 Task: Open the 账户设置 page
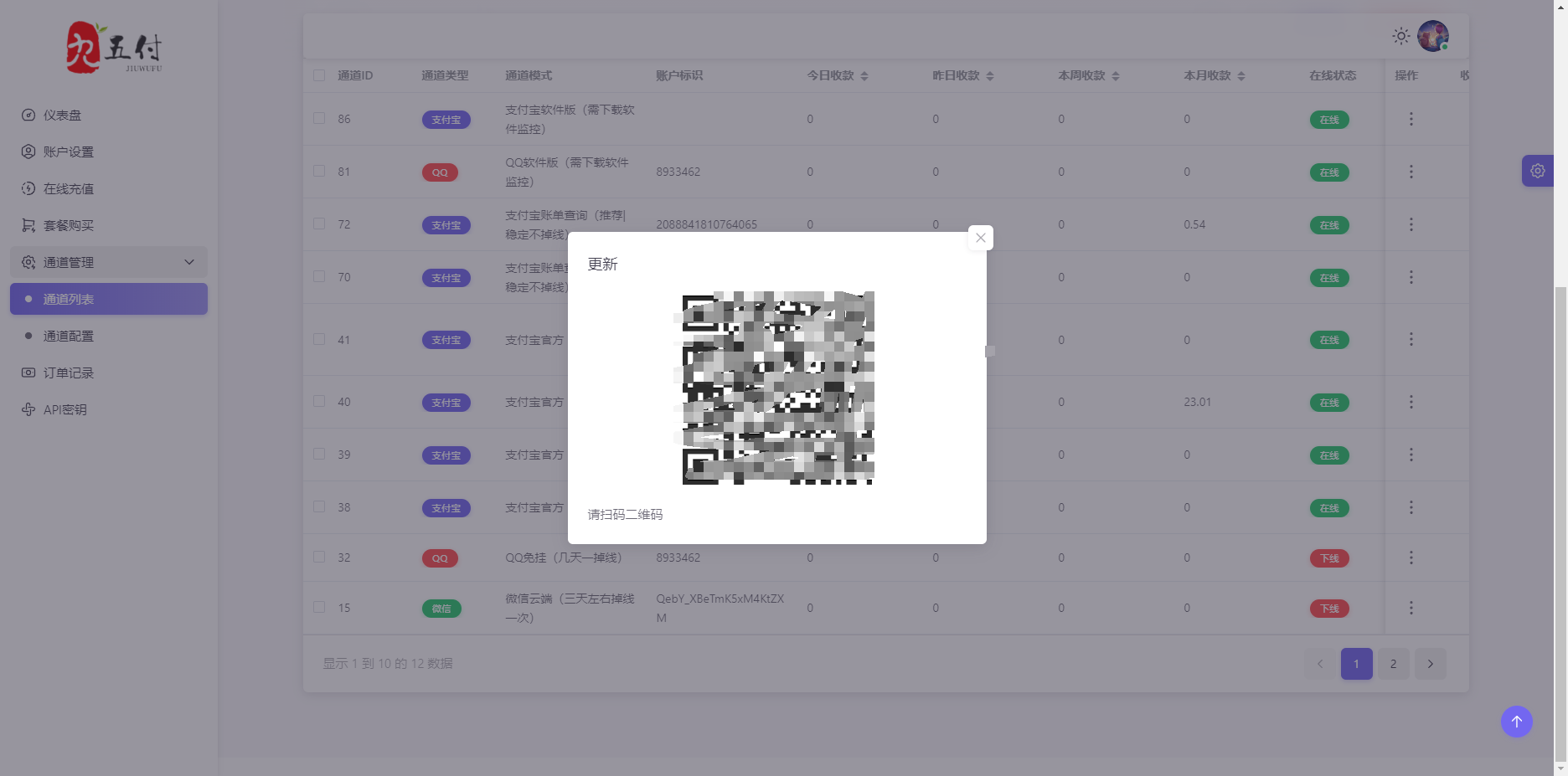[109, 152]
